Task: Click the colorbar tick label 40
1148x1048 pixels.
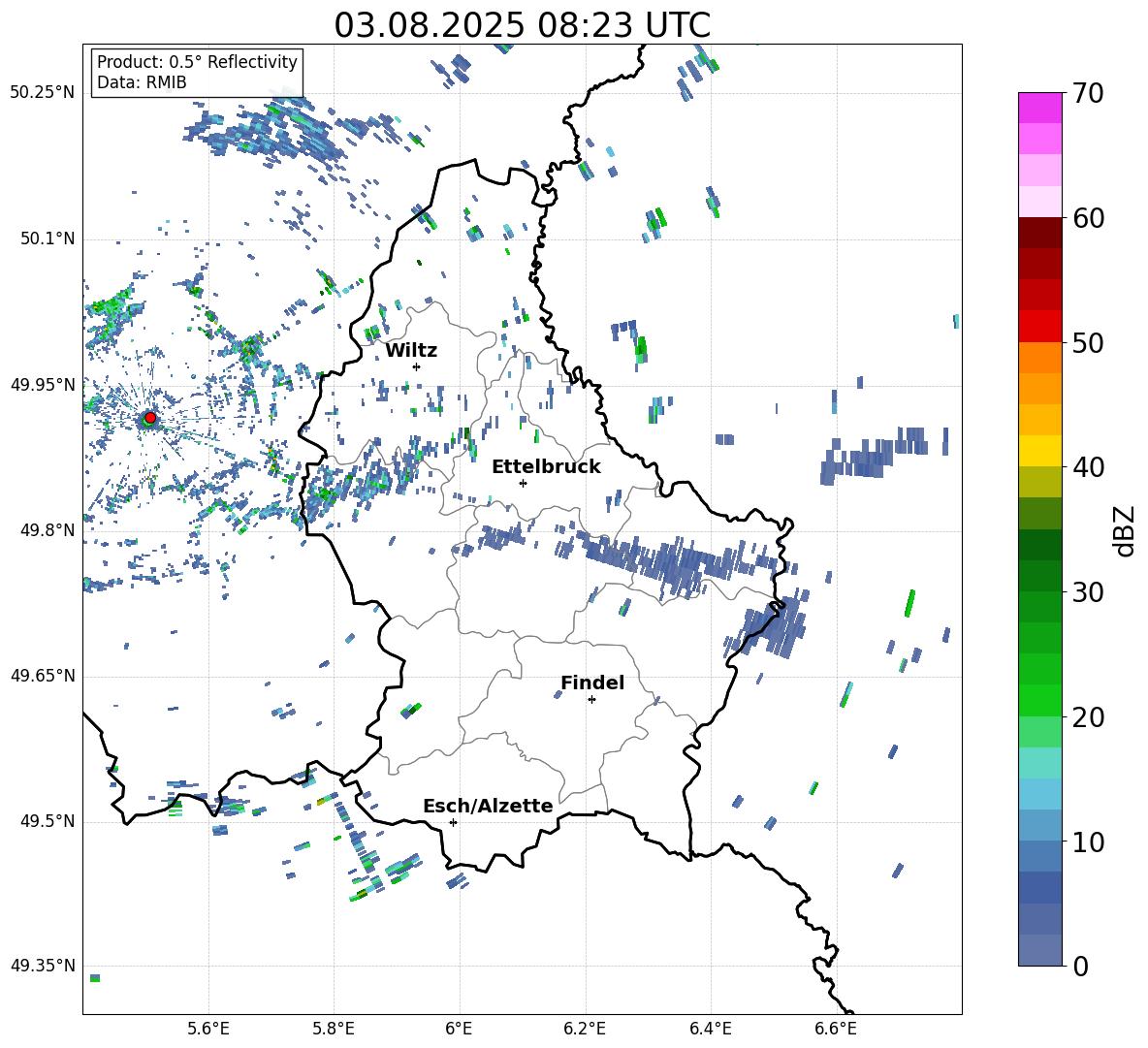Action: click(x=1088, y=467)
